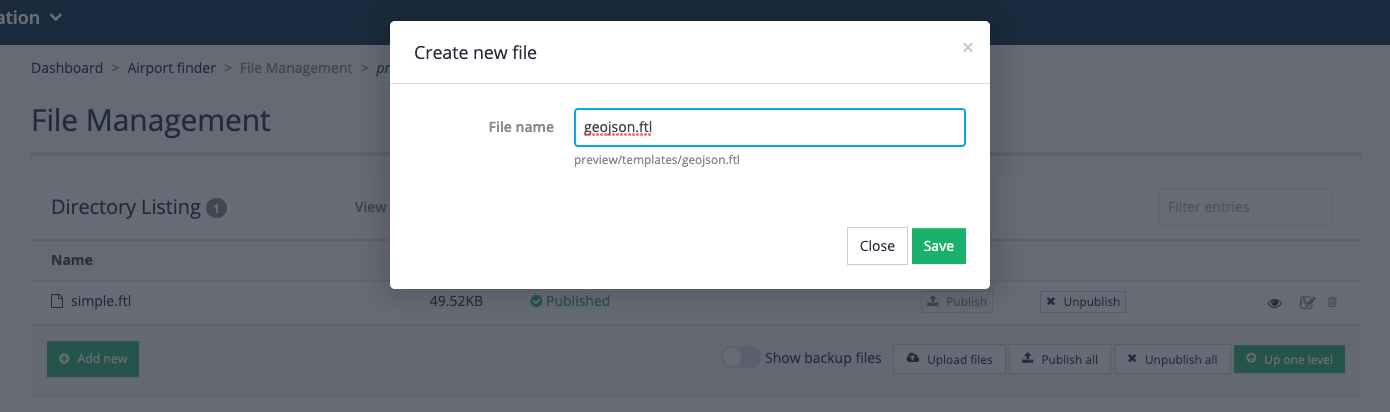The width and height of the screenshot is (1390, 412).
Task: Navigate to Dashboard breadcrumb
Action: [x=67, y=68]
